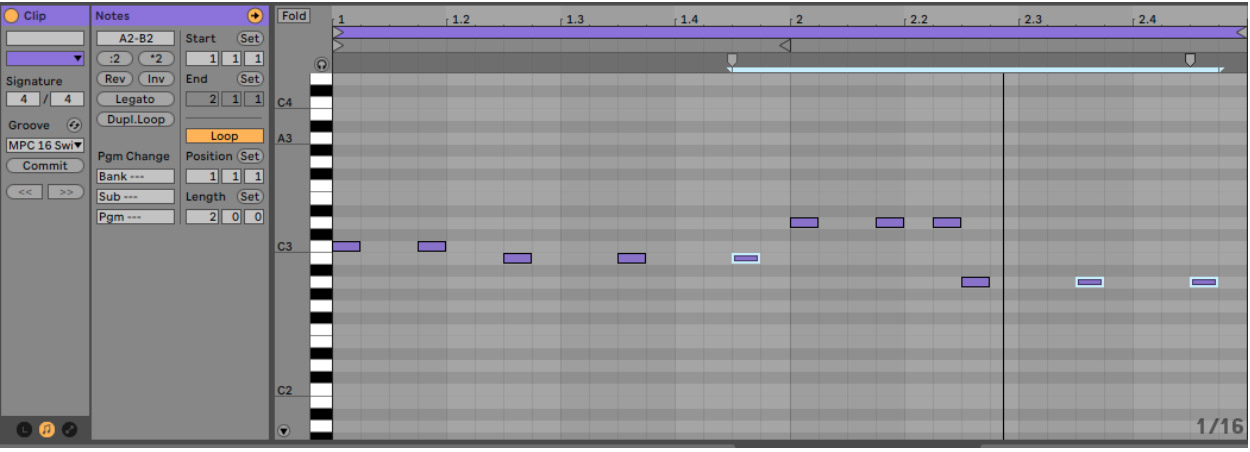
Task: Click the A2-B2 note range button
Action: [x=135, y=38]
